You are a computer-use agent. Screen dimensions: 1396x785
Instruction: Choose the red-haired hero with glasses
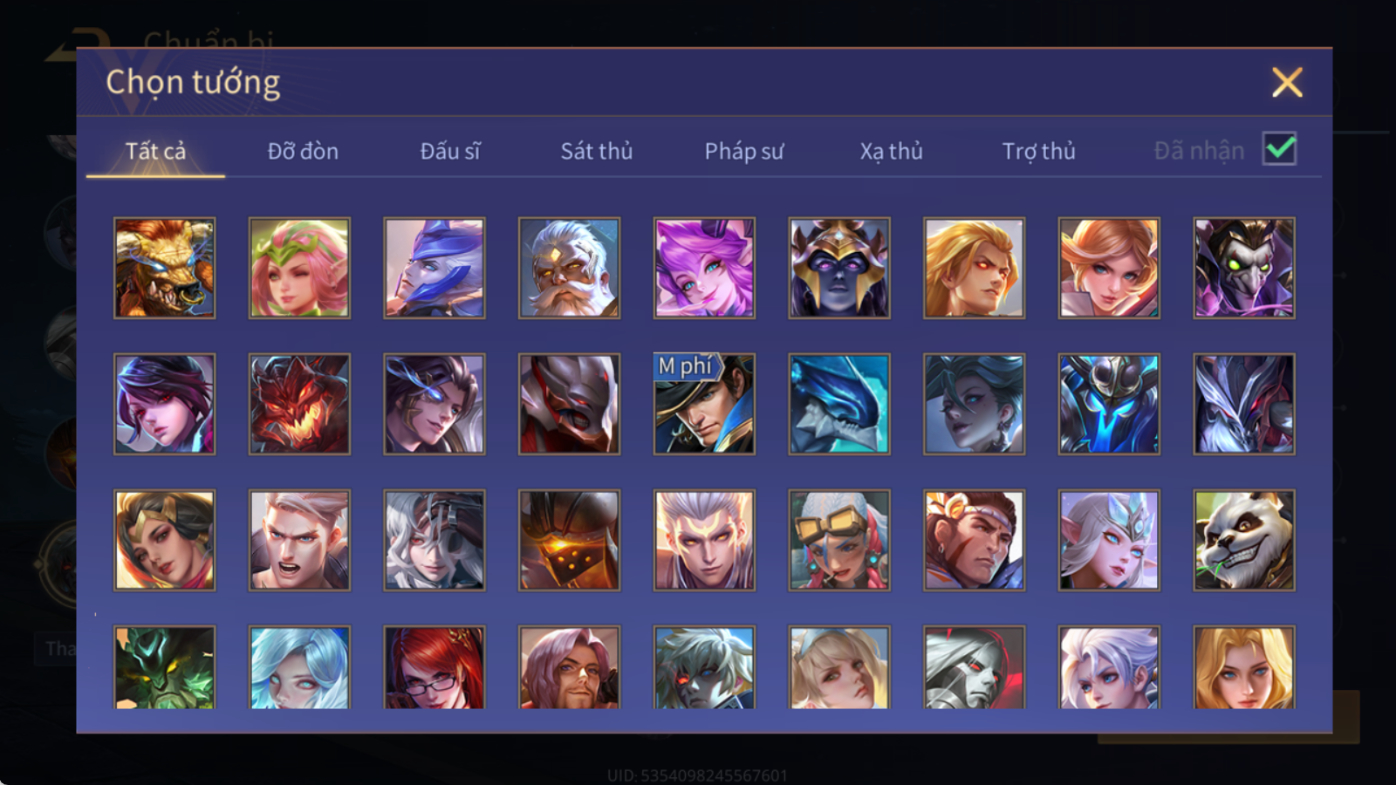(434, 667)
